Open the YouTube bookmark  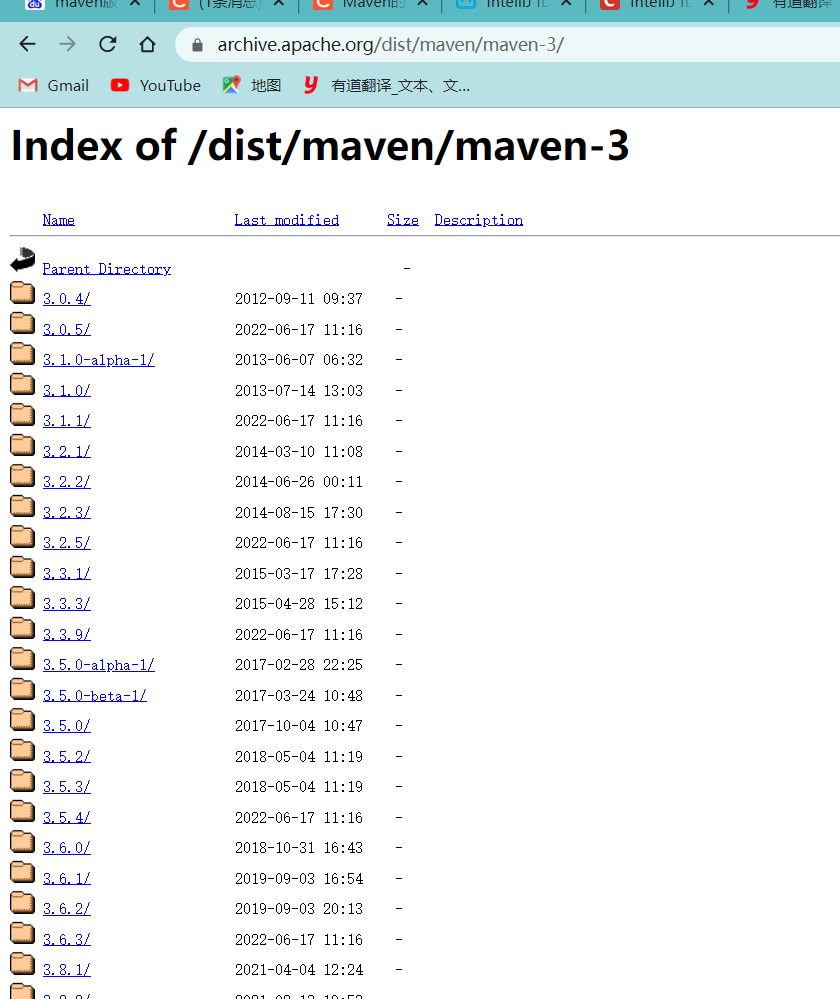(156, 85)
